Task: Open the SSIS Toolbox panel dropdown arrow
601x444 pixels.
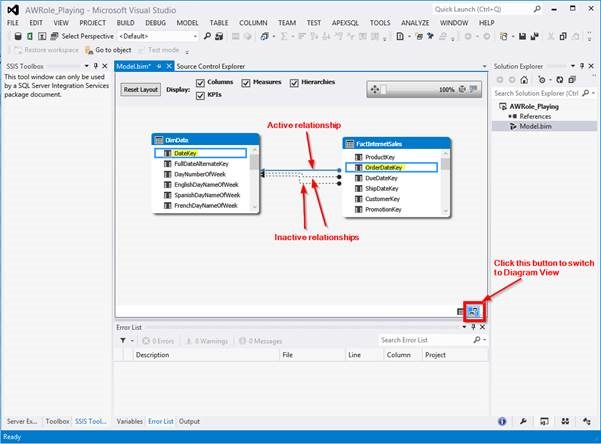Action: (x=87, y=66)
